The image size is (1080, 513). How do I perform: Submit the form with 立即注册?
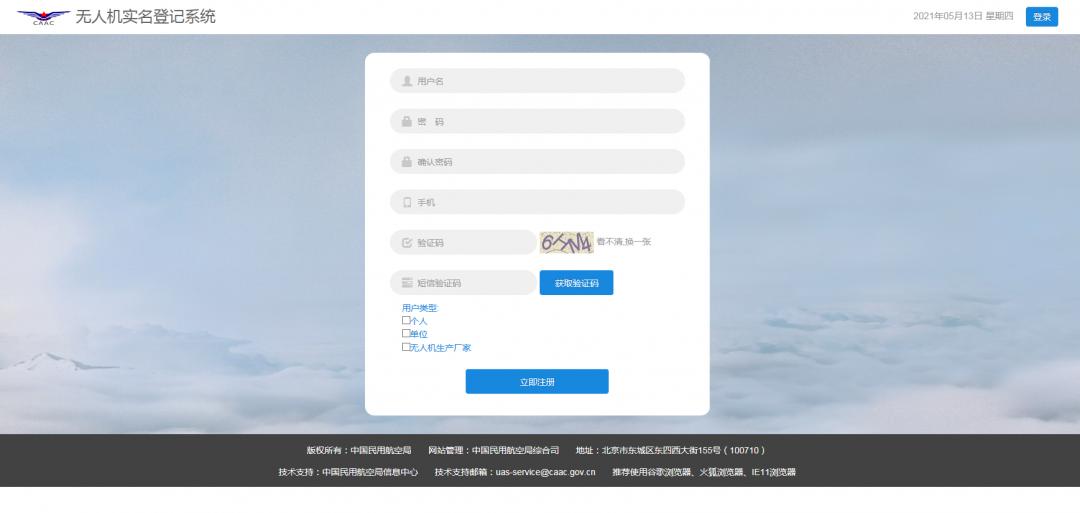click(x=536, y=382)
